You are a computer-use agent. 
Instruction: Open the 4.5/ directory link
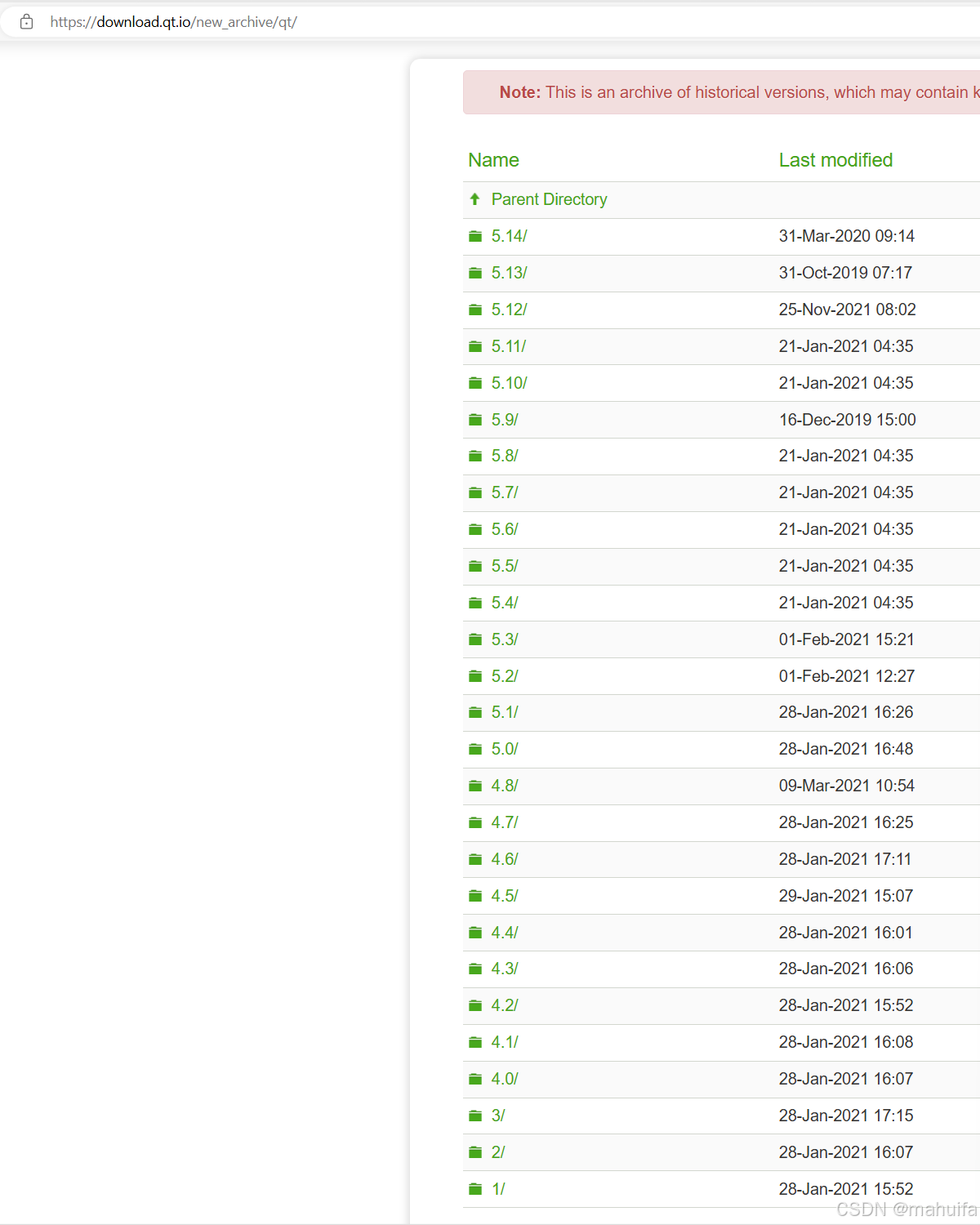pyautogui.click(x=505, y=896)
